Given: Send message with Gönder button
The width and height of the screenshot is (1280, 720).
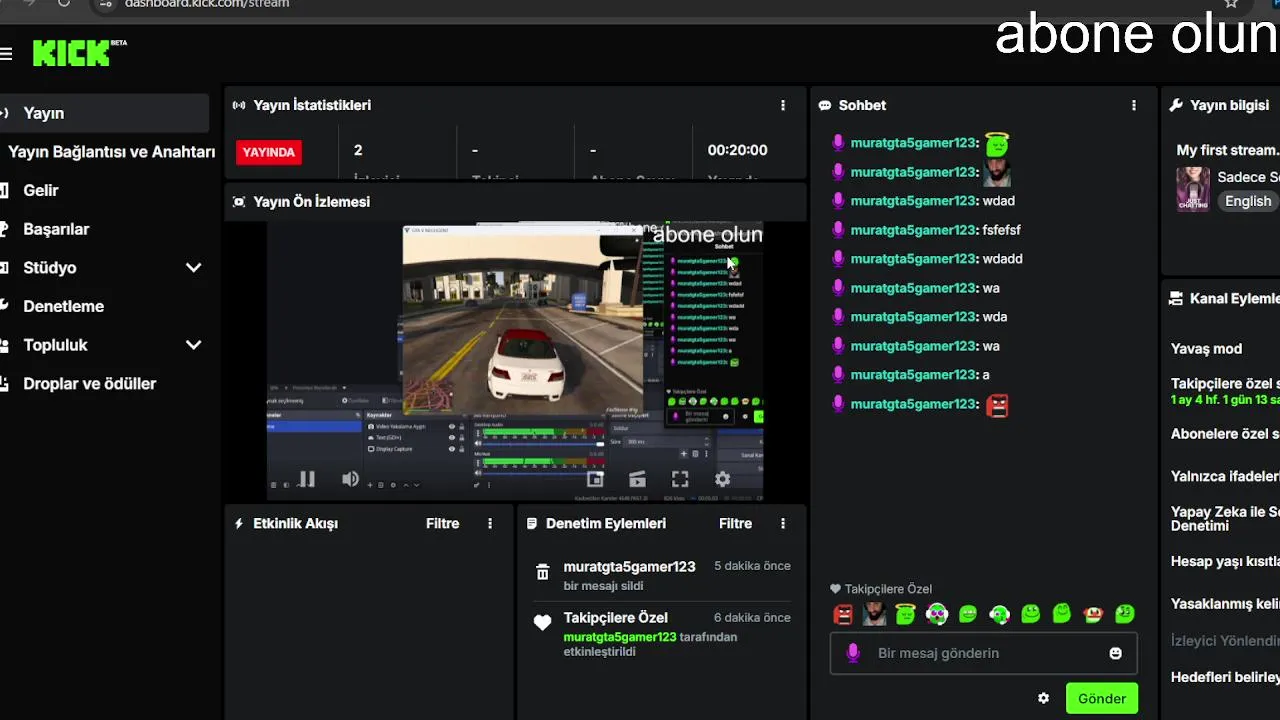Looking at the screenshot, I should click(1102, 698).
